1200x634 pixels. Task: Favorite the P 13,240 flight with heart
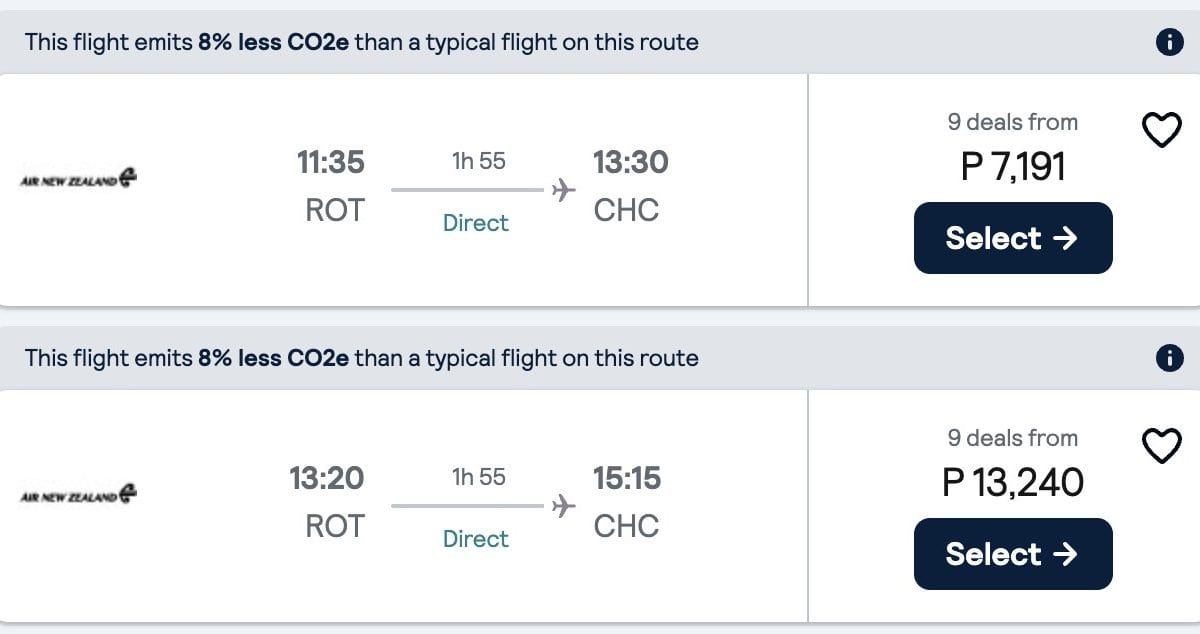[1161, 445]
